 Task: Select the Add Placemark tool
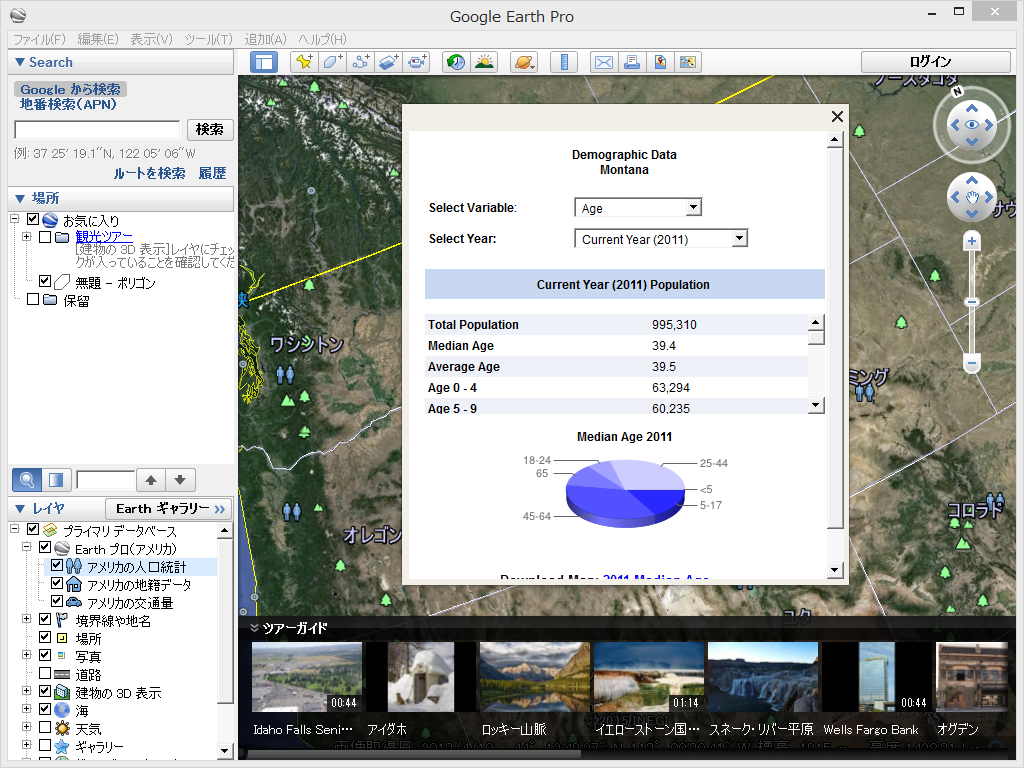(302, 61)
